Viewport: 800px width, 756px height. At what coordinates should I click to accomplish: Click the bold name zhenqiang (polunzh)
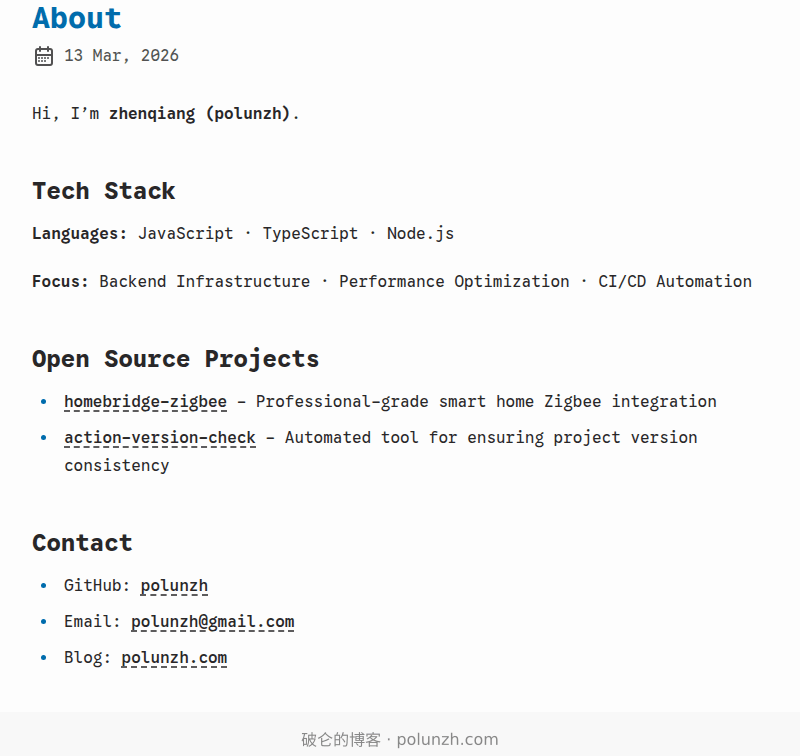pos(200,114)
